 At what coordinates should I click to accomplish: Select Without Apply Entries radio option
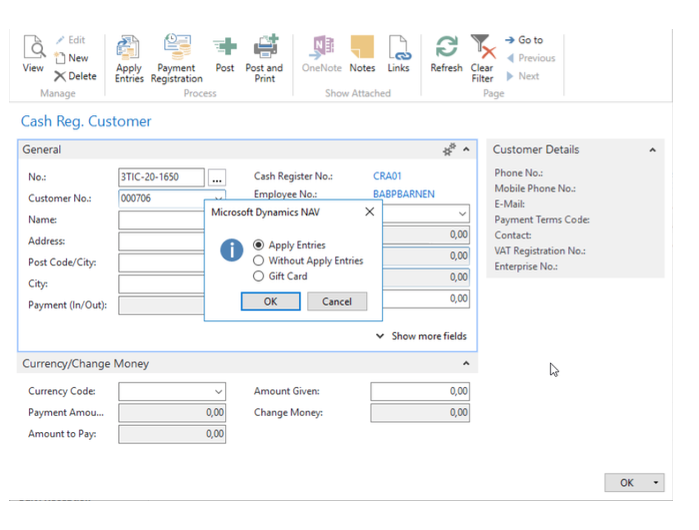pos(259,261)
